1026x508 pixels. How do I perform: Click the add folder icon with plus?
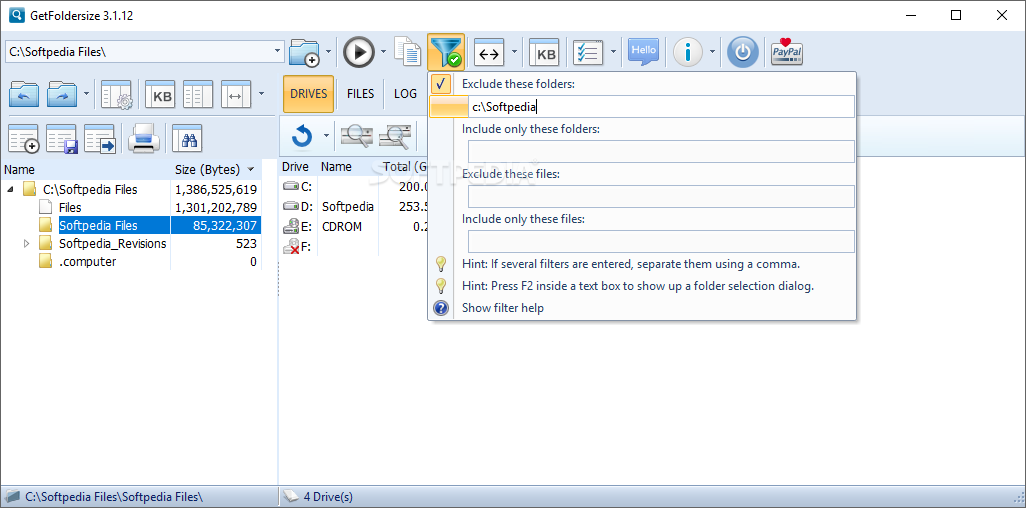pos(304,52)
